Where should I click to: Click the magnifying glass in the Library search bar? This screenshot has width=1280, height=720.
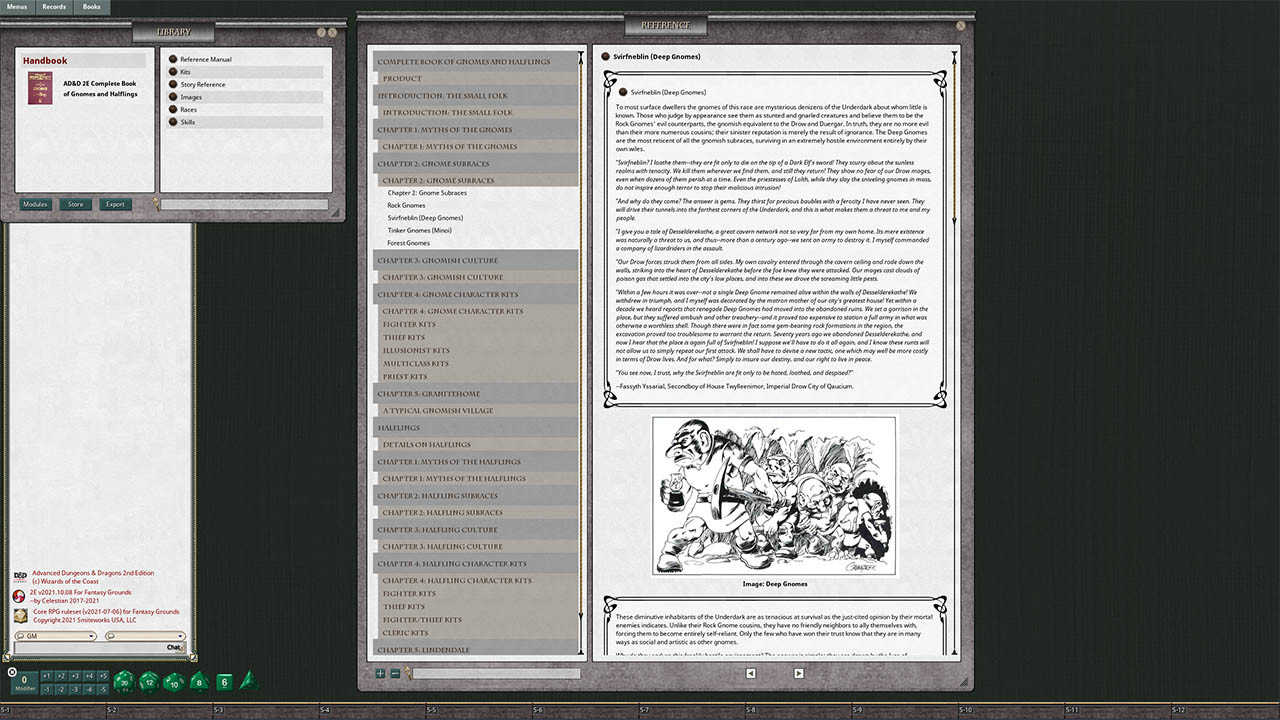click(x=156, y=202)
